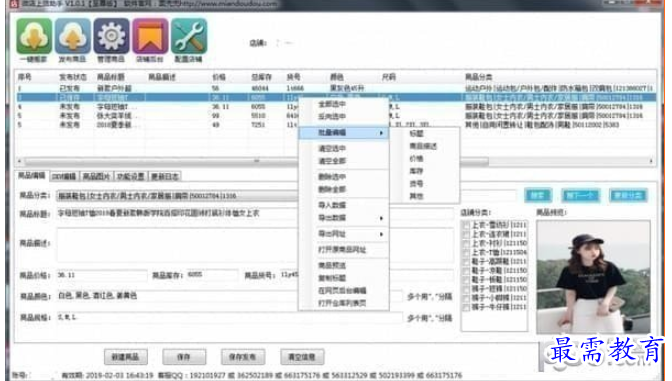Choose 打开仓库列表页 in the context menu
672x381 pixels.
coord(344,303)
